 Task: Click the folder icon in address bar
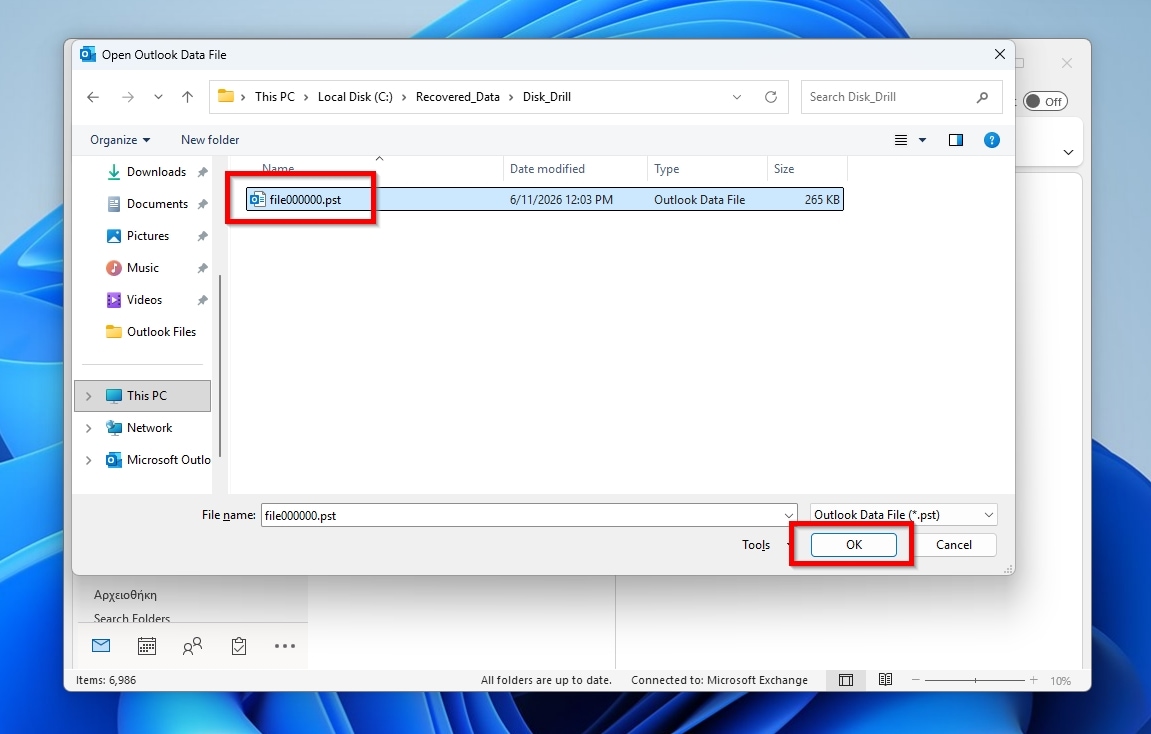click(225, 96)
